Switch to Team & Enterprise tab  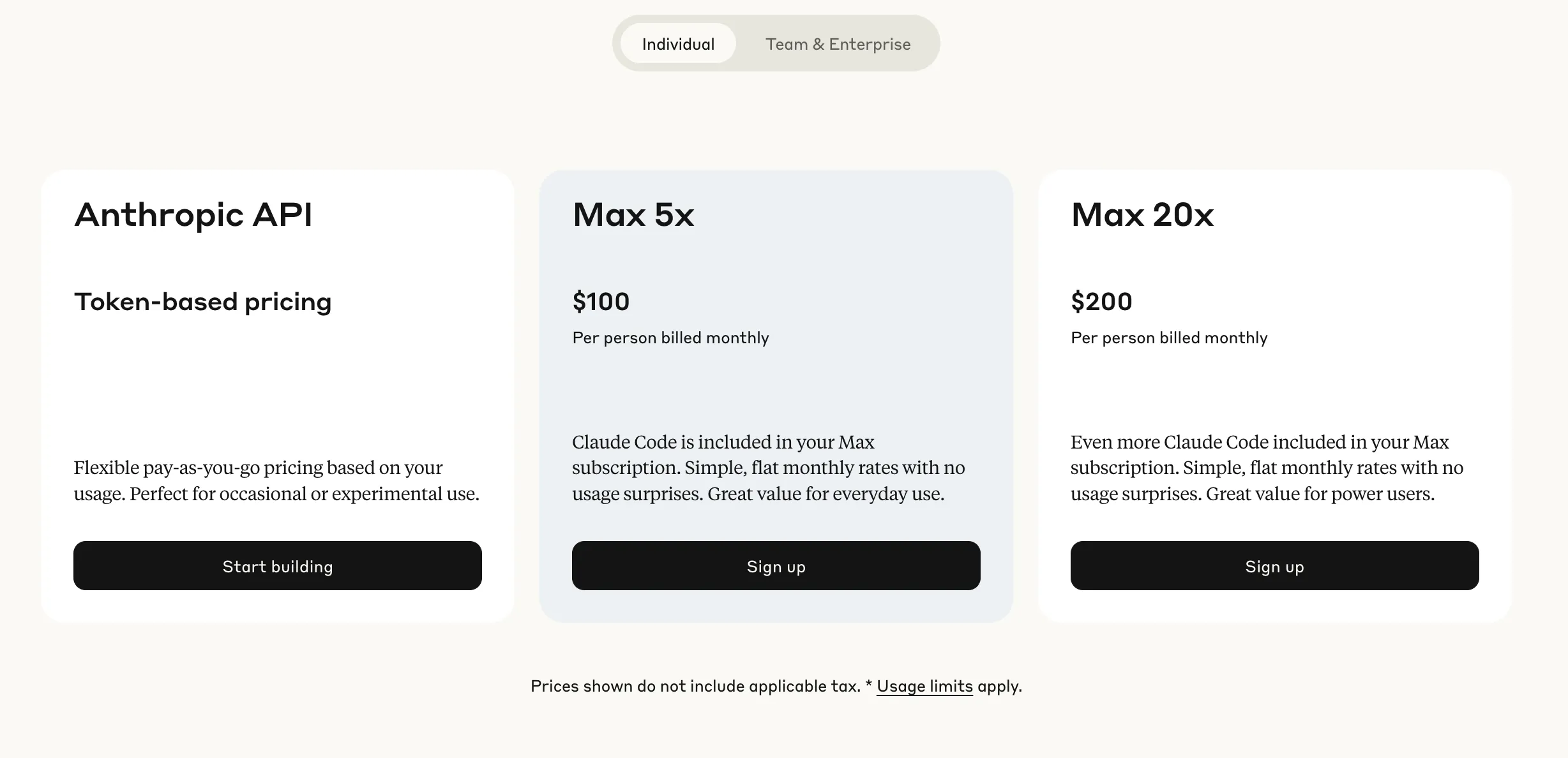click(x=838, y=43)
